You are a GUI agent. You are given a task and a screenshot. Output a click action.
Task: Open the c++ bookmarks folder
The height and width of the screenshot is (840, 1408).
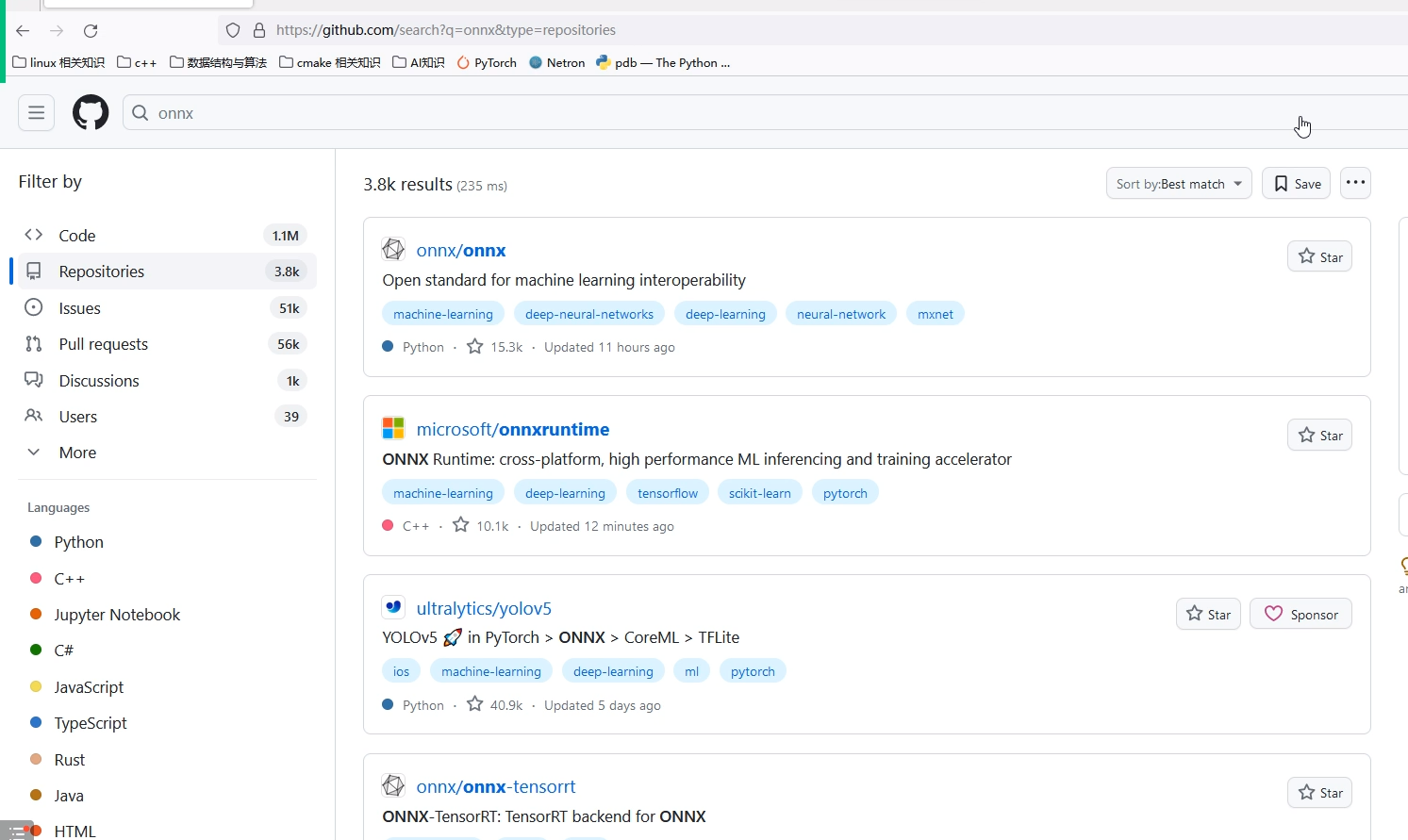coord(137,63)
